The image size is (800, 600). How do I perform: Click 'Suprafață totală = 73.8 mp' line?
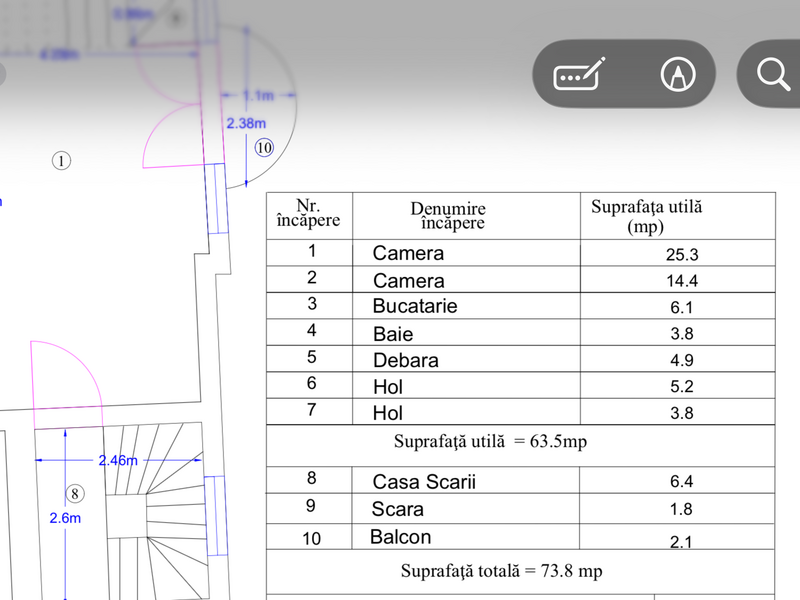(502, 571)
